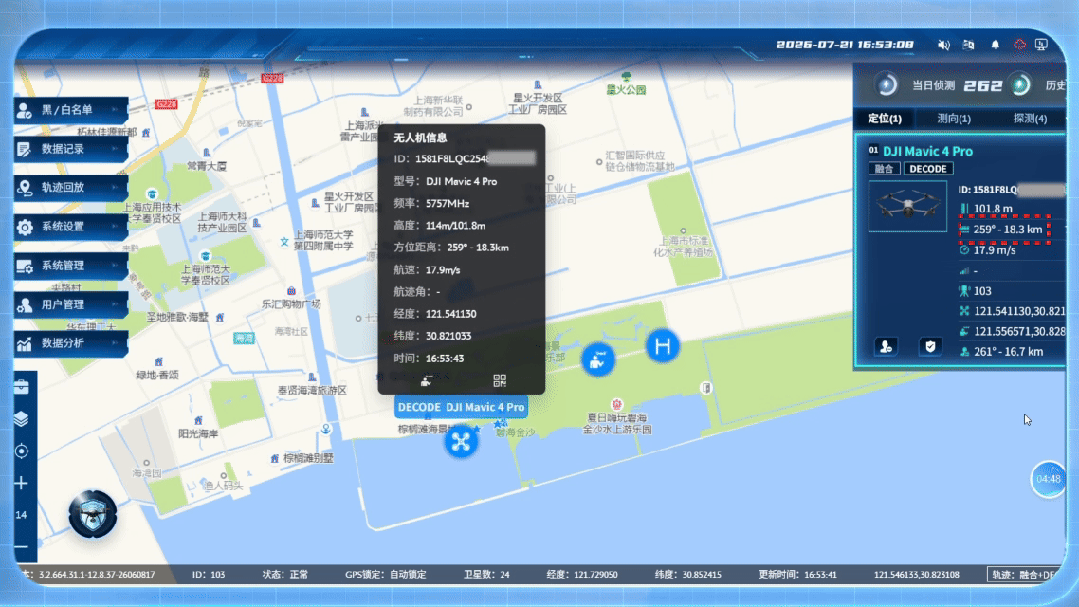Select the DJI Mavic 4 Pro card title
Image resolution: width=1079 pixels, height=607 pixels.
928,151
